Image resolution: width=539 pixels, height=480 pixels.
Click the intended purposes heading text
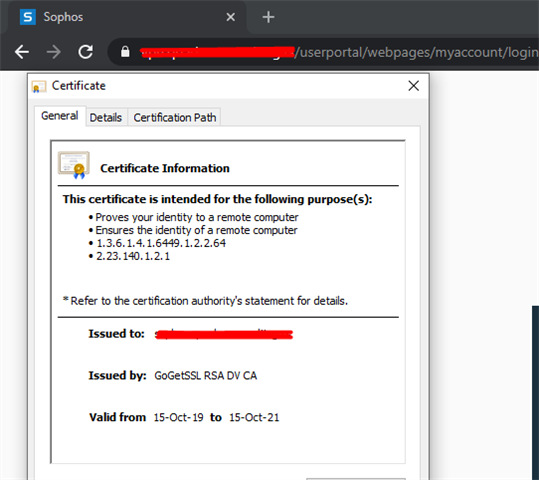[x=217, y=199]
